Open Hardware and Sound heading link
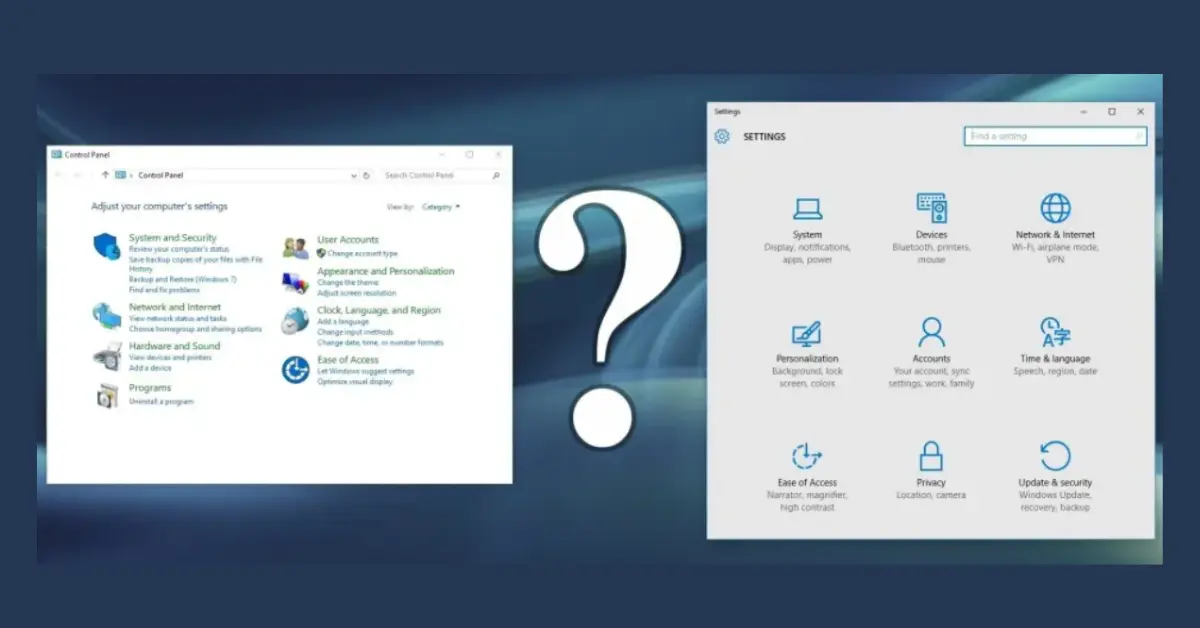 pyautogui.click(x=174, y=346)
